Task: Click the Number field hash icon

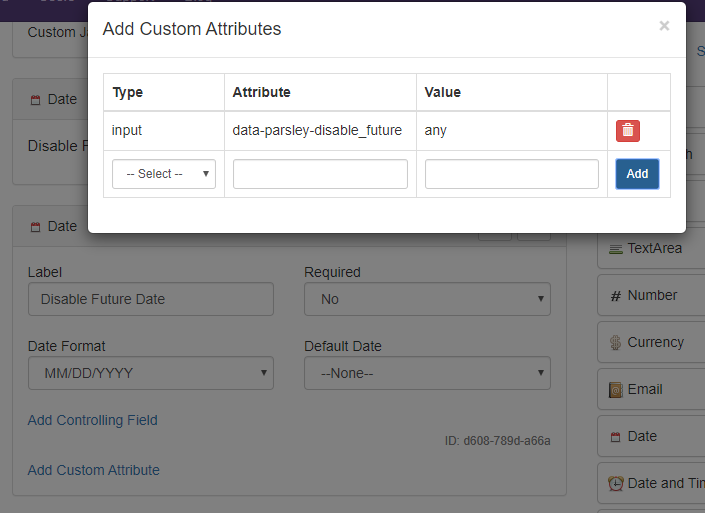Action: (616, 296)
